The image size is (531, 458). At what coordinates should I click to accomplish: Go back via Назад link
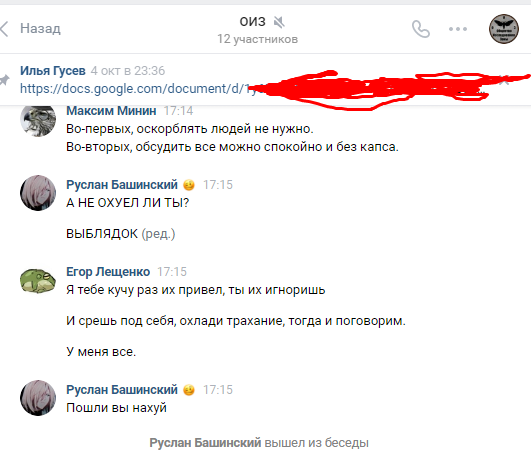[x=40, y=28]
